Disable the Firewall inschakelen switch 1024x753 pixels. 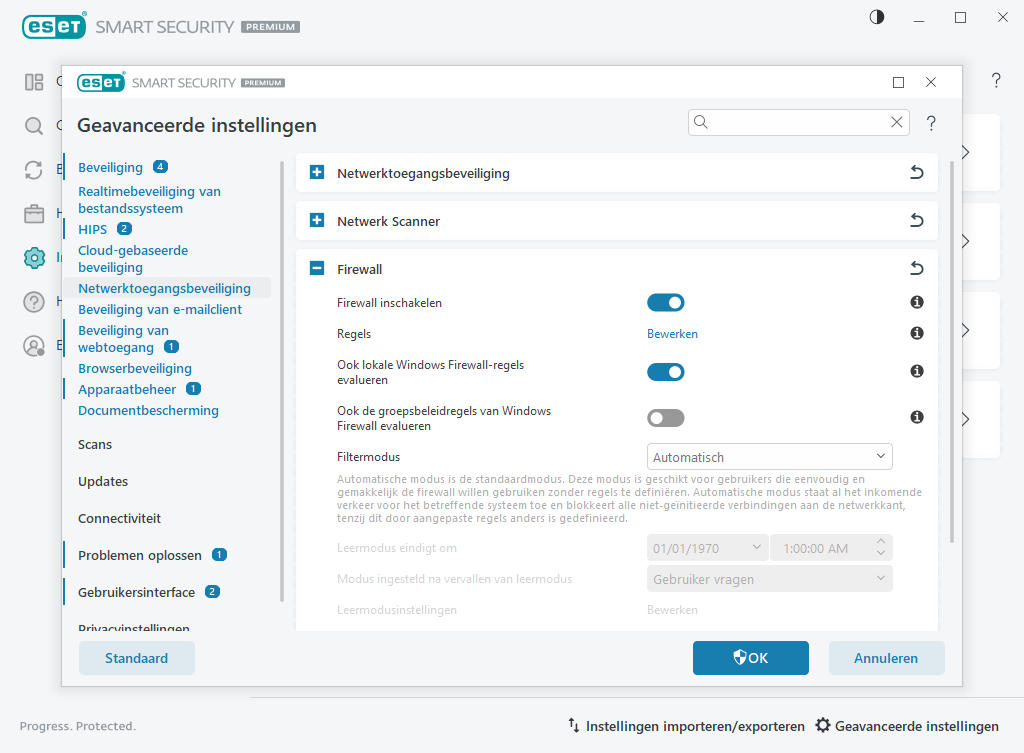665,302
